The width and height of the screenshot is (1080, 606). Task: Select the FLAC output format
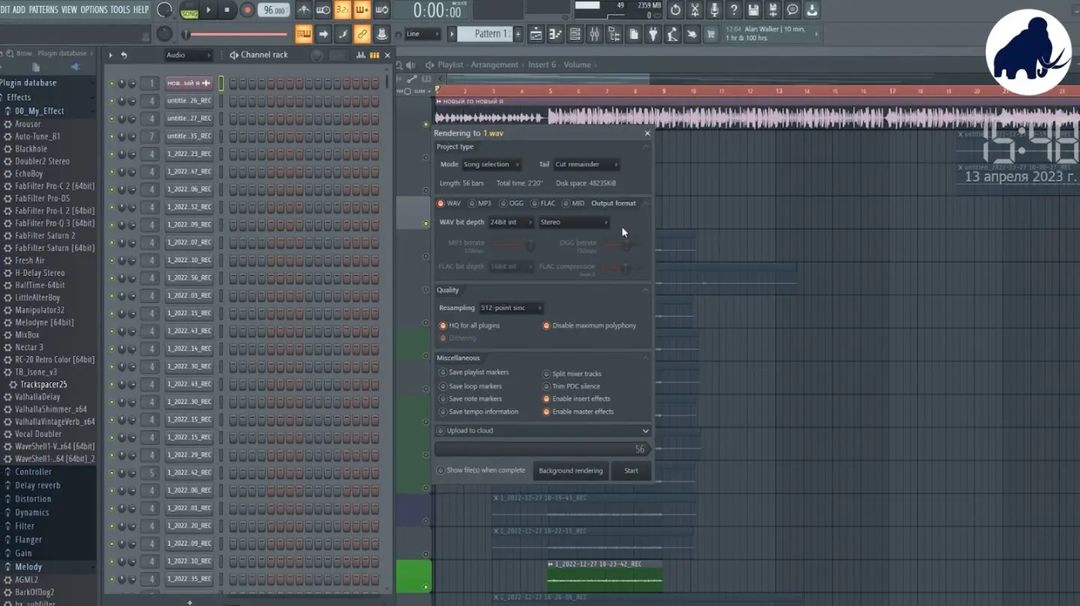click(x=543, y=203)
